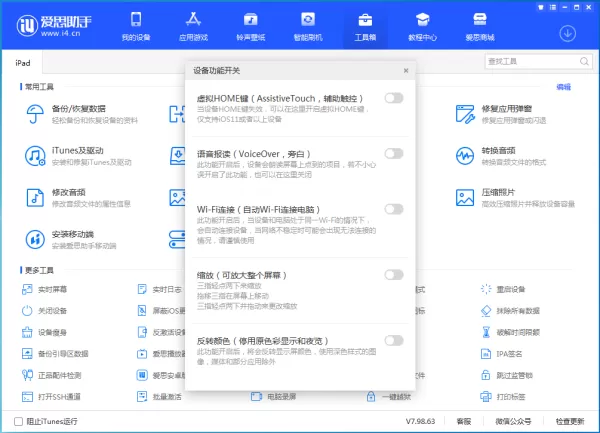Open 客服 customer service

(x=464, y=422)
